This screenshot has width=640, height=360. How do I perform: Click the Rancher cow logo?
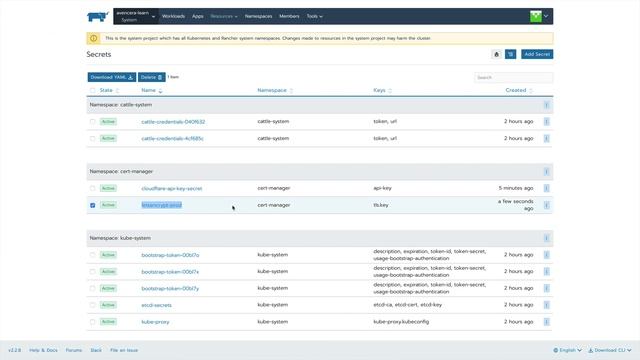pos(98,16)
